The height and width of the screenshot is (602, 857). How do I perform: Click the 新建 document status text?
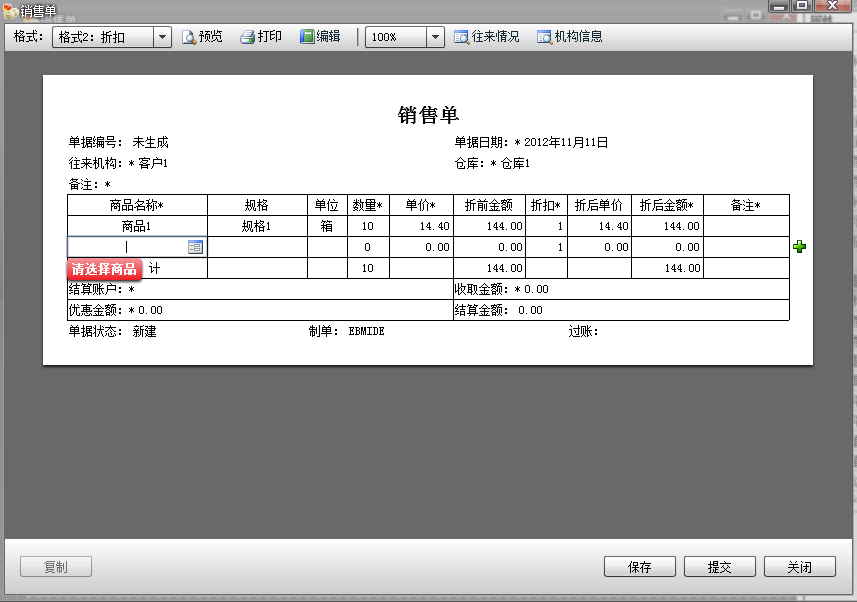click(x=144, y=332)
